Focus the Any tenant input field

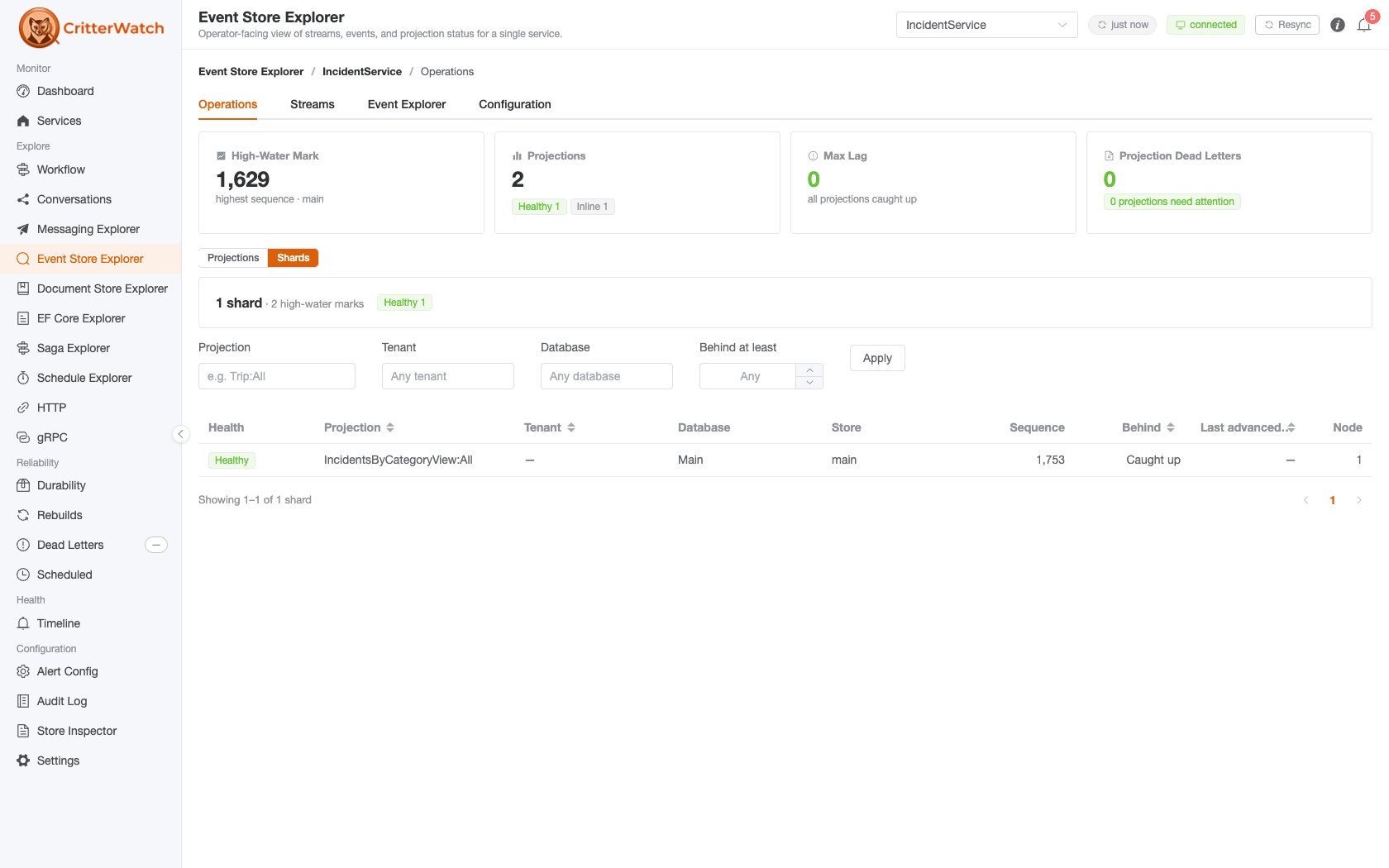tap(448, 376)
